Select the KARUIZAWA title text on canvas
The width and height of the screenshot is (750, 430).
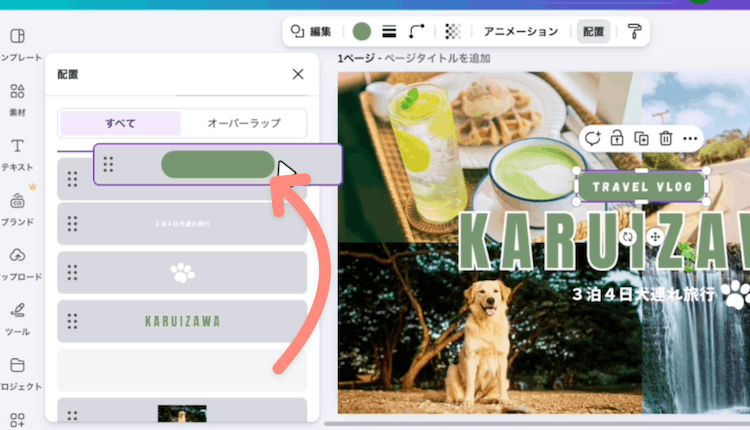pos(604,242)
